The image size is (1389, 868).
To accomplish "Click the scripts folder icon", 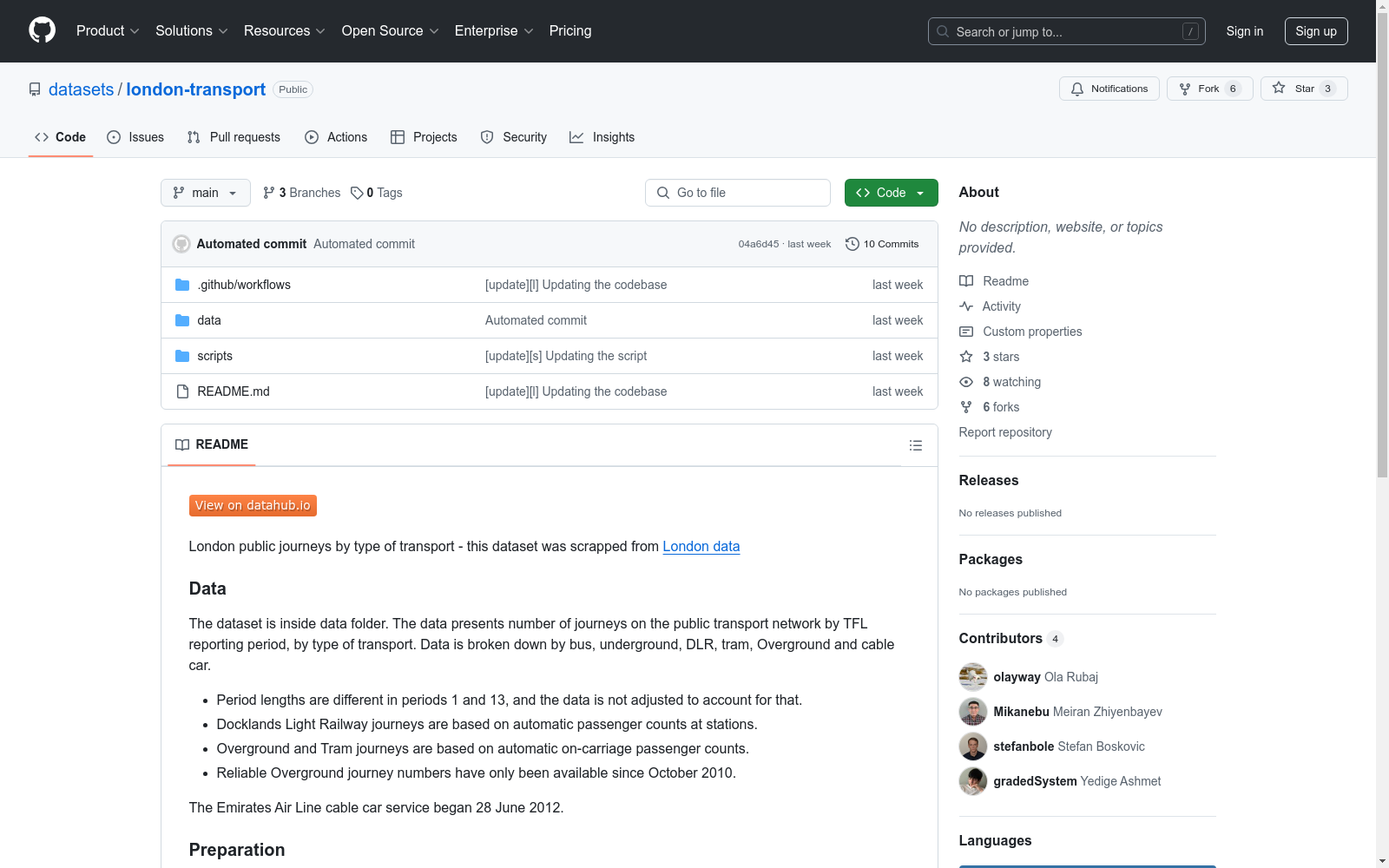I will tap(182, 356).
